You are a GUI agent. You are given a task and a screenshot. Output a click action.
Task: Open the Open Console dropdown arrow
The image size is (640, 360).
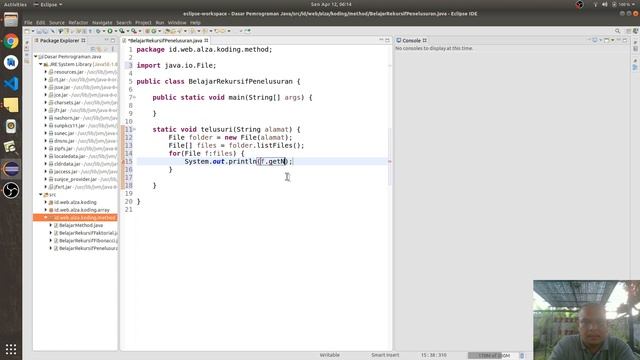(x=612, y=40)
